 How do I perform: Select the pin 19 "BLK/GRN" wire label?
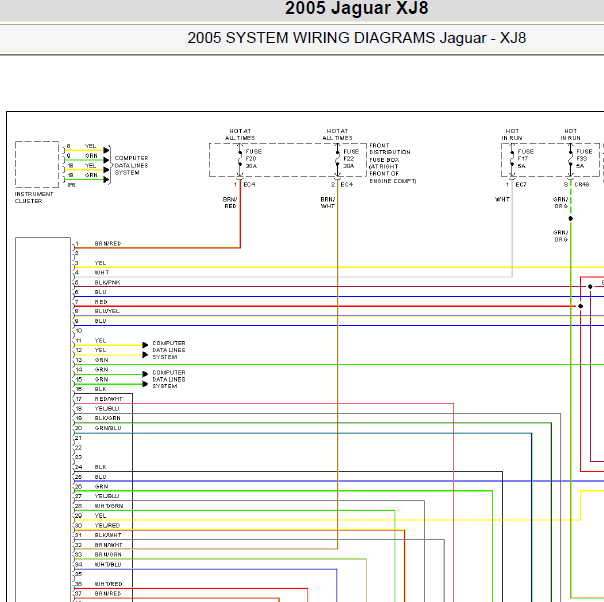(x=107, y=418)
